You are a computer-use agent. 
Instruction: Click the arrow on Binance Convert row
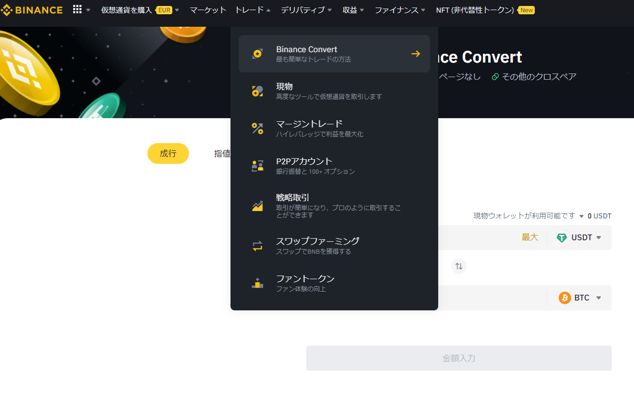[415, 53]
